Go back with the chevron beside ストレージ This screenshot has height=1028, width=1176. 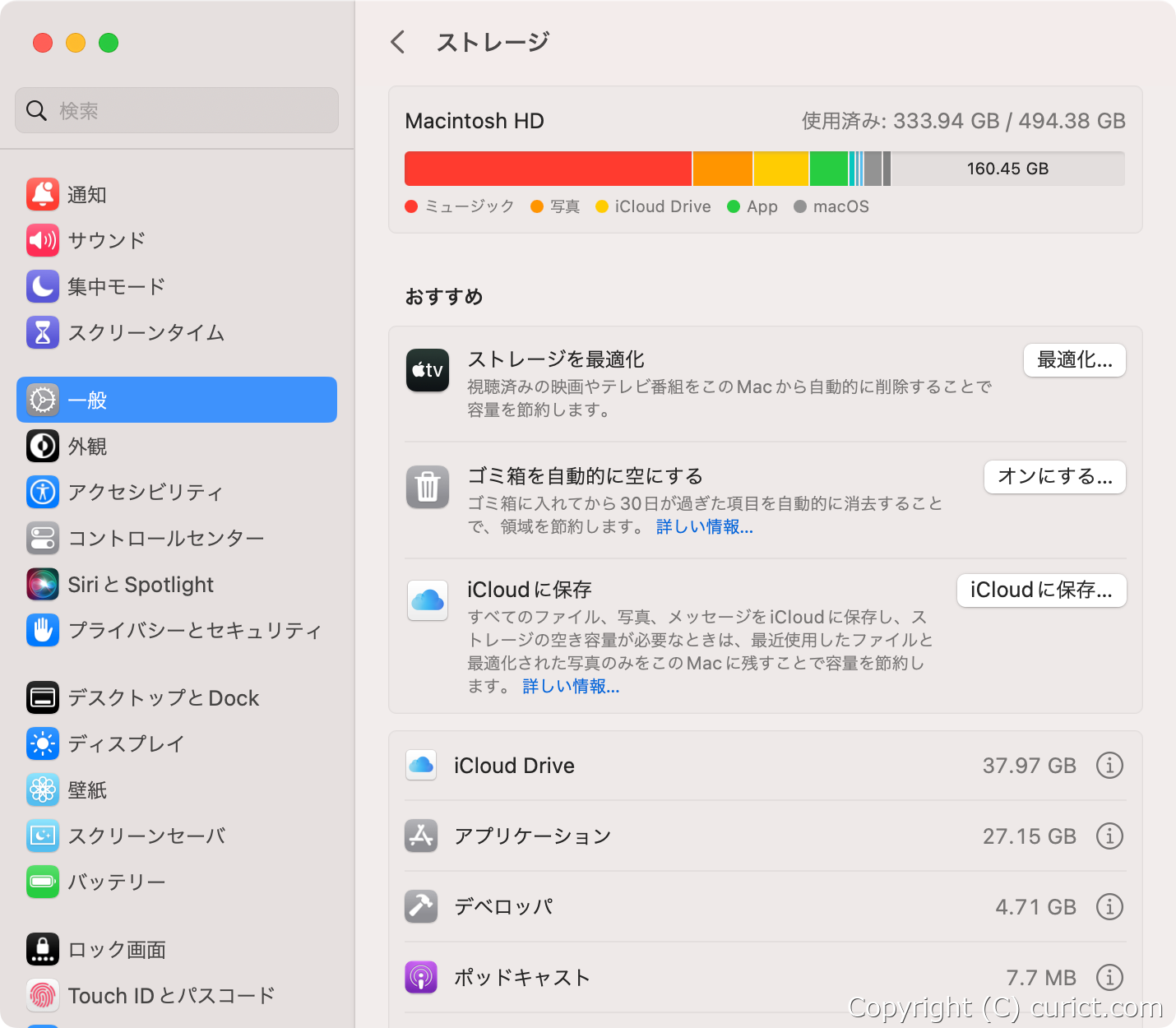pyautogui.click(x=398, y=42)
